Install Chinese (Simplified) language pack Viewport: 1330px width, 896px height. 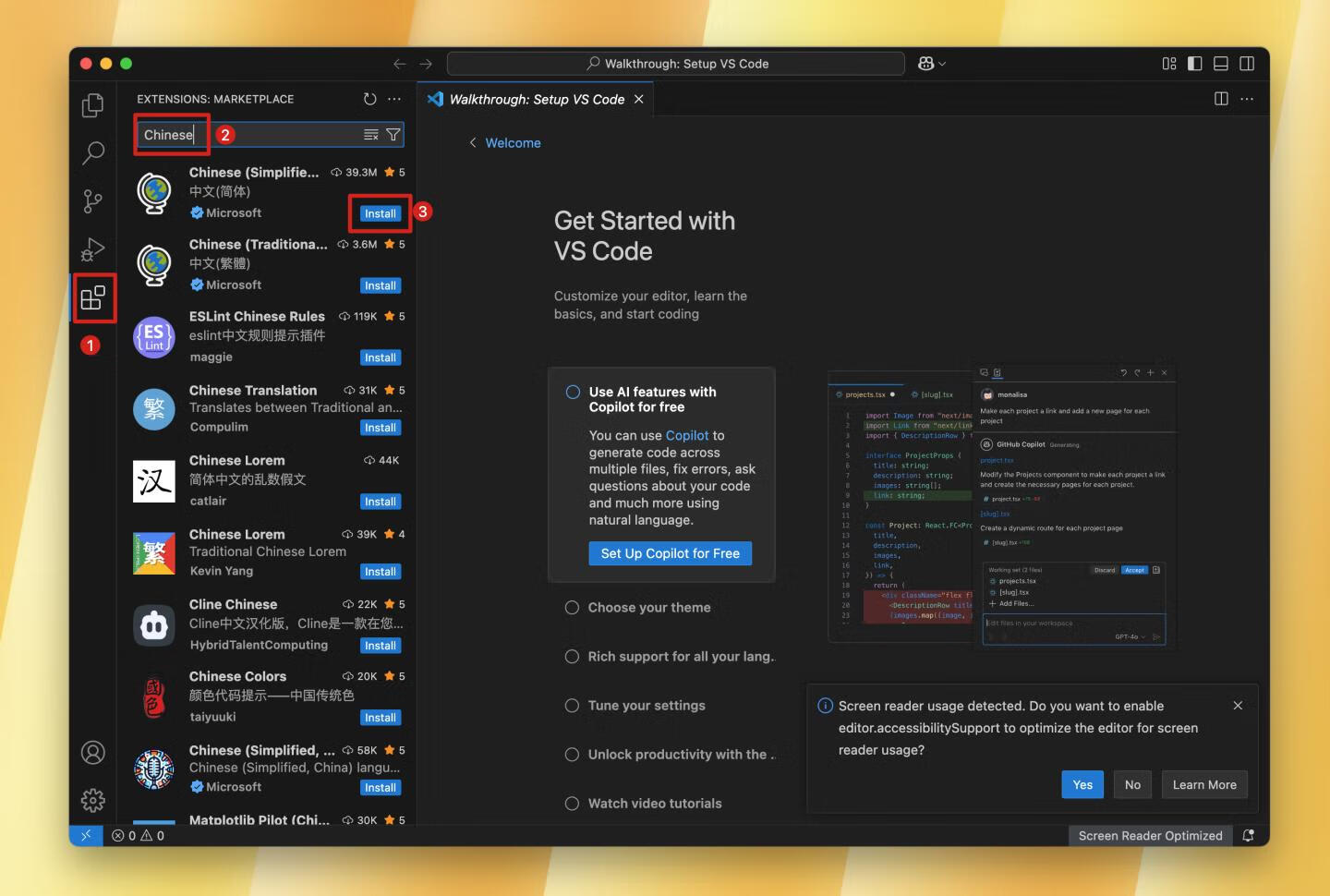[x=380, y=213]
